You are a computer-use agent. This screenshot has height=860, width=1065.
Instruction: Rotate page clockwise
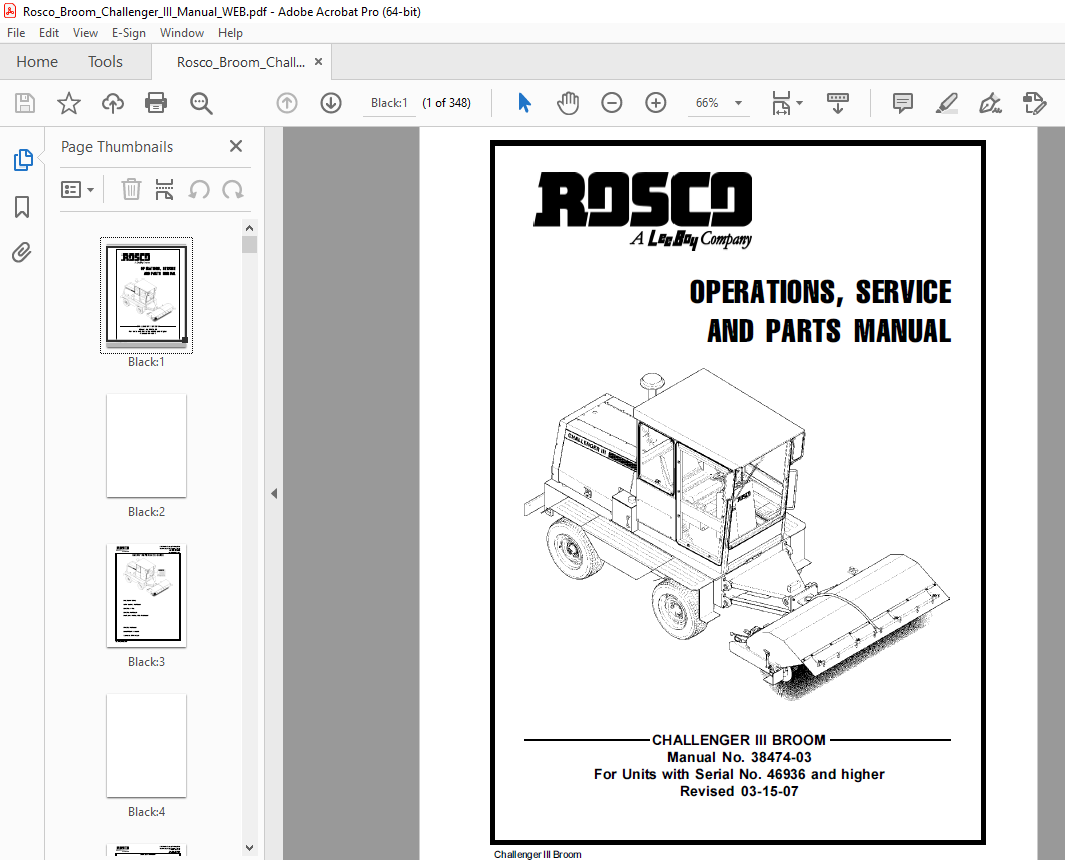[x=233, y=190]
